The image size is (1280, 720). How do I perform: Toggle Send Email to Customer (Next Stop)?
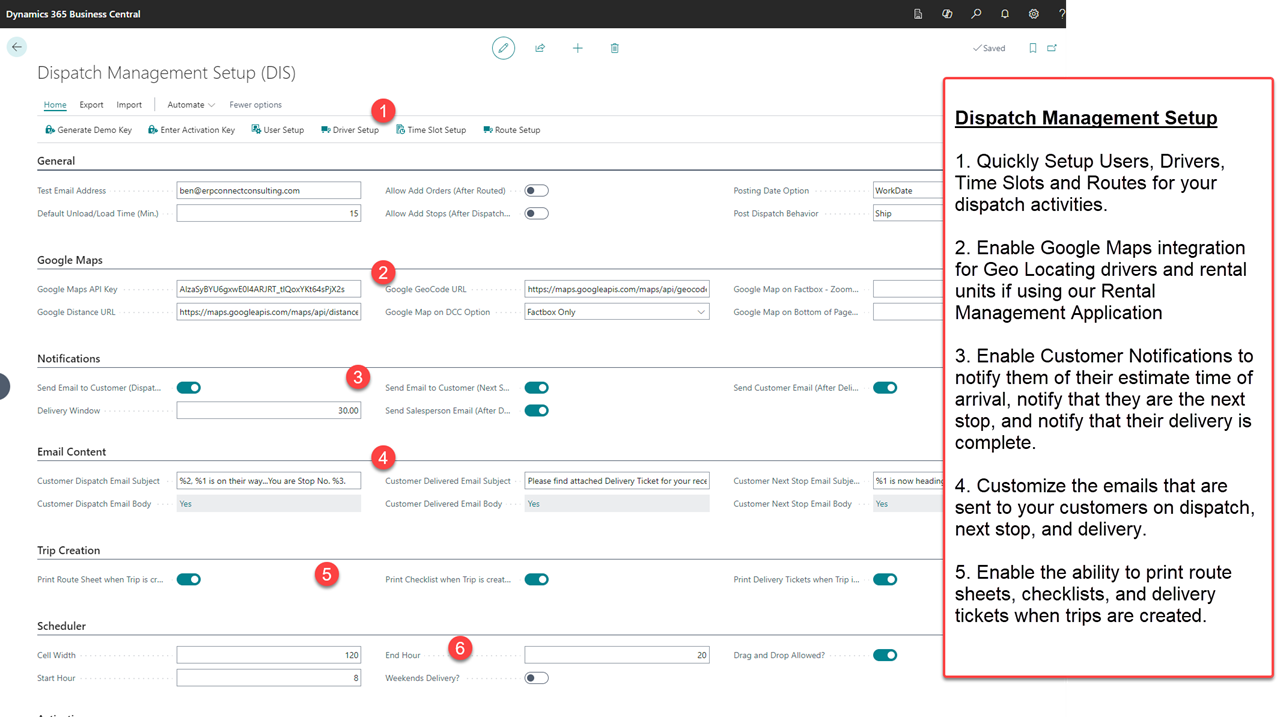click(x=537, y=388)
